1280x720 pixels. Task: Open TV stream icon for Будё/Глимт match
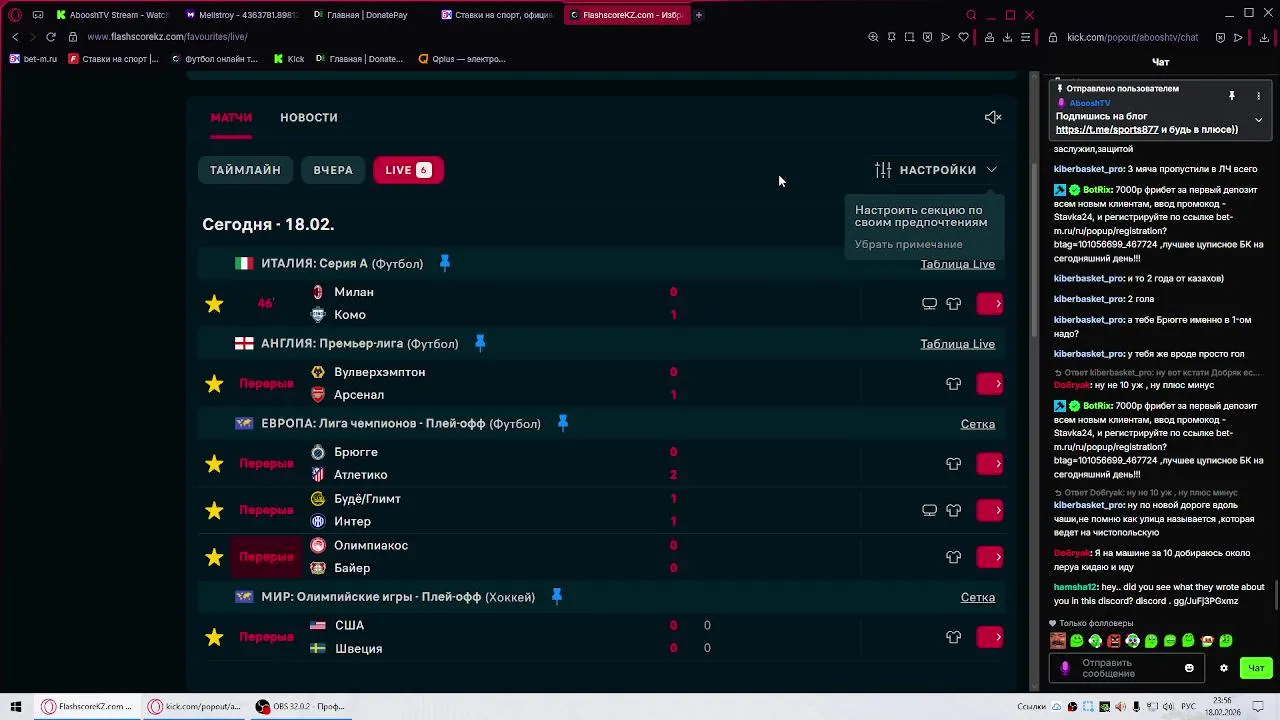coord(929,510)
